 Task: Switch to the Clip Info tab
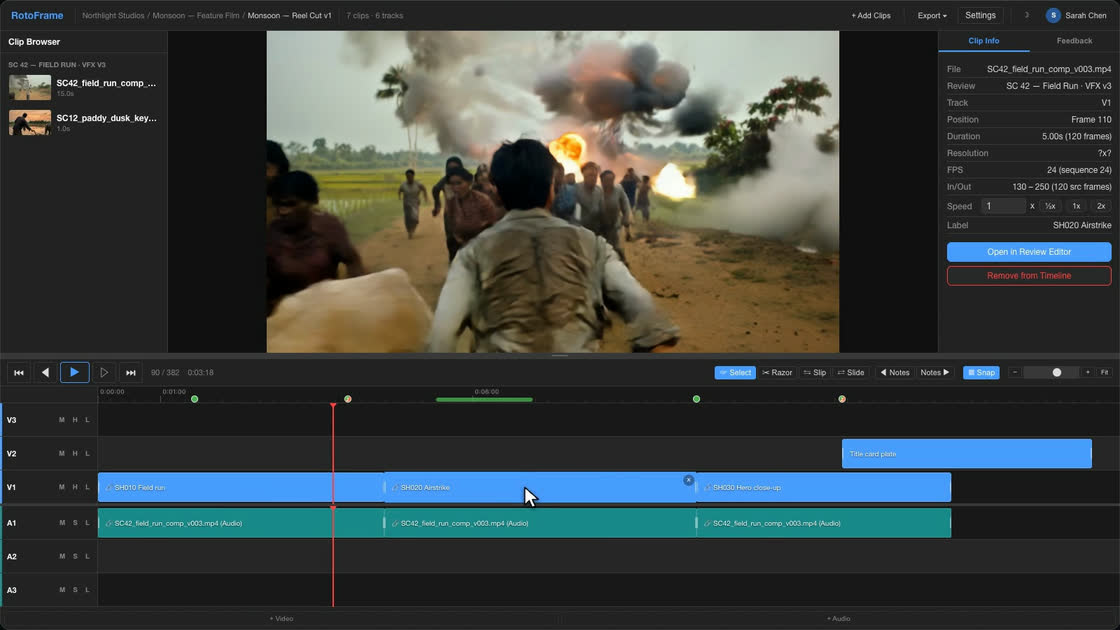(x=984, y=41)
